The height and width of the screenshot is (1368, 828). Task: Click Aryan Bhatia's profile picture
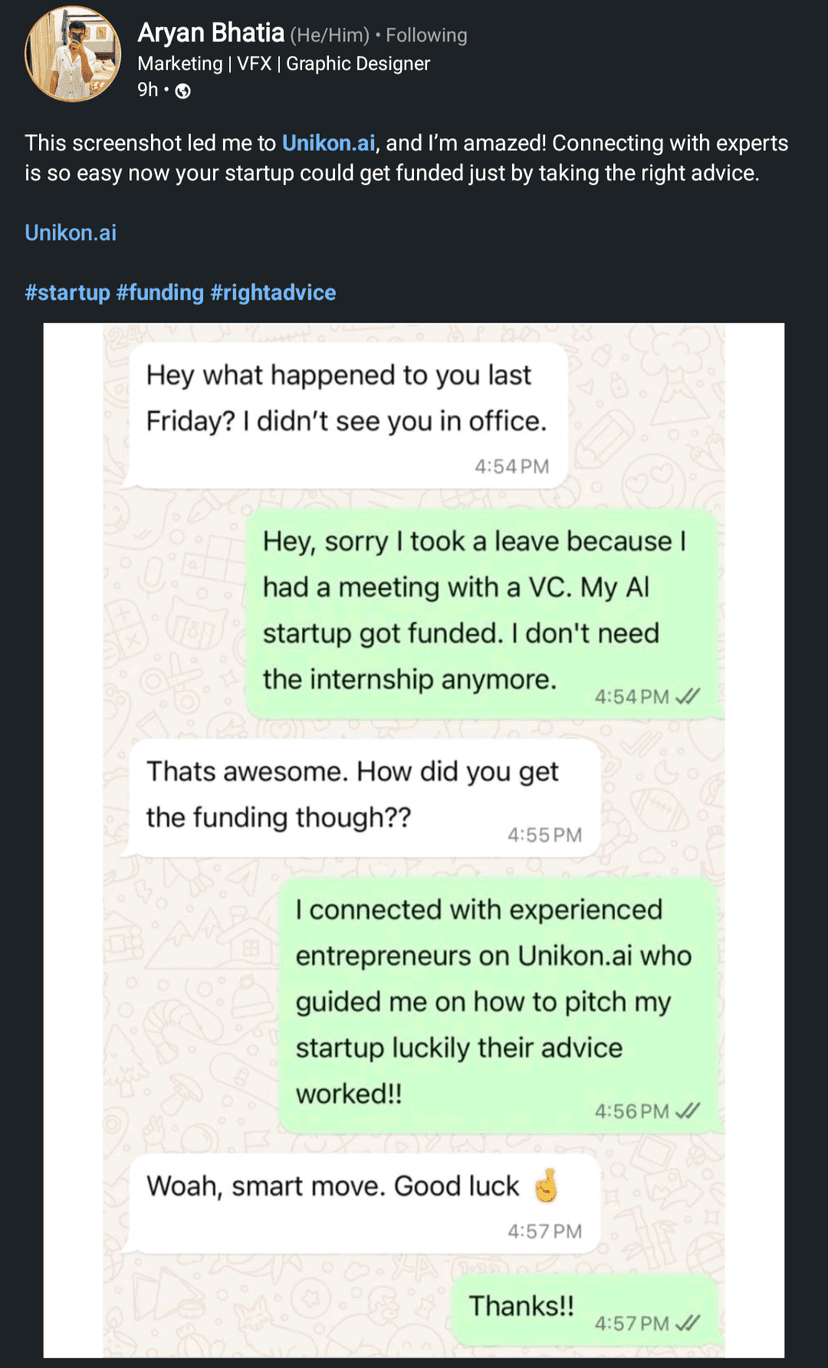tap(72, 54)
